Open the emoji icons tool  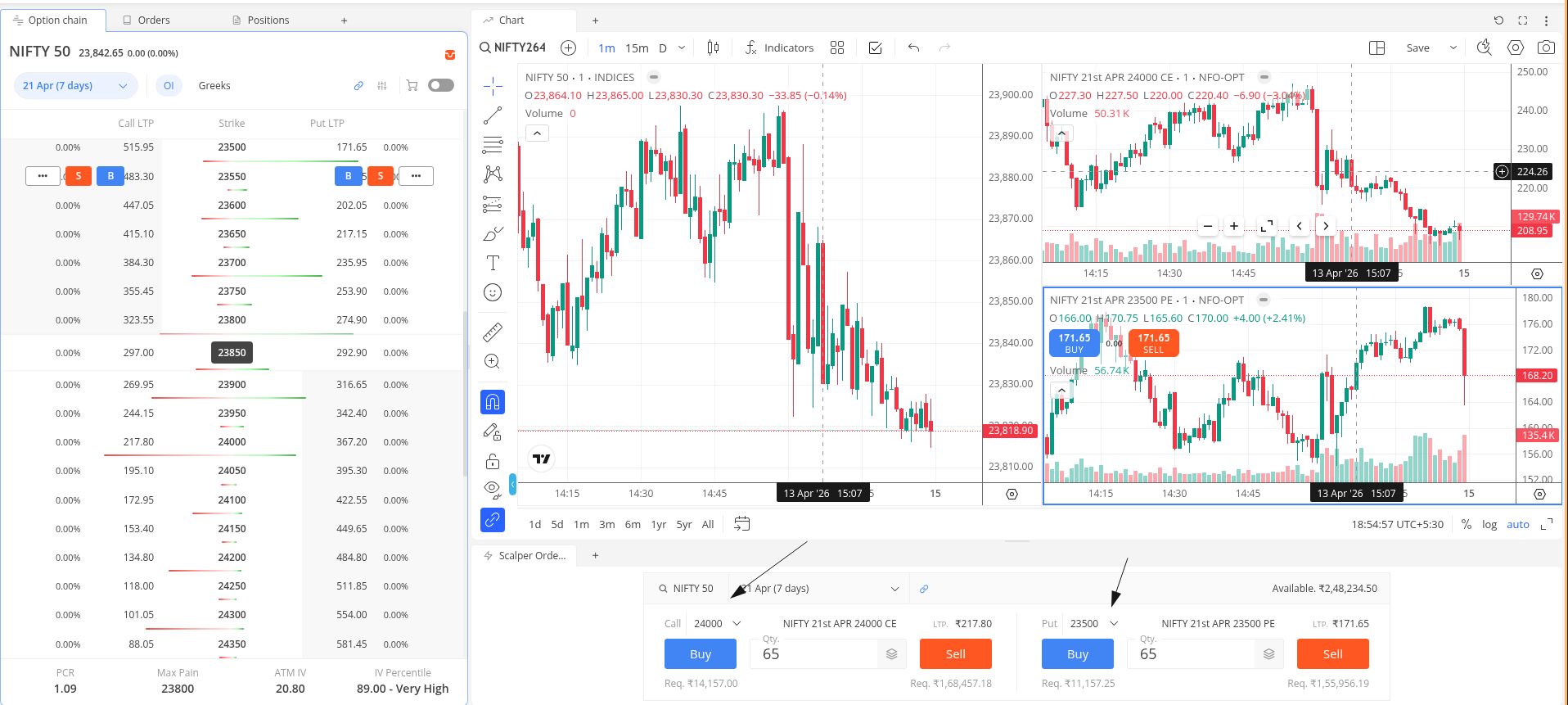(x=493, y=292)
